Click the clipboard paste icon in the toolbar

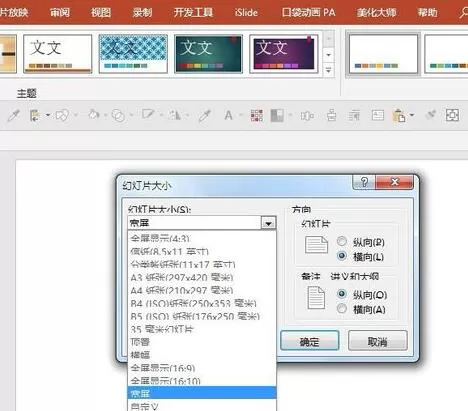click(399, 116)
